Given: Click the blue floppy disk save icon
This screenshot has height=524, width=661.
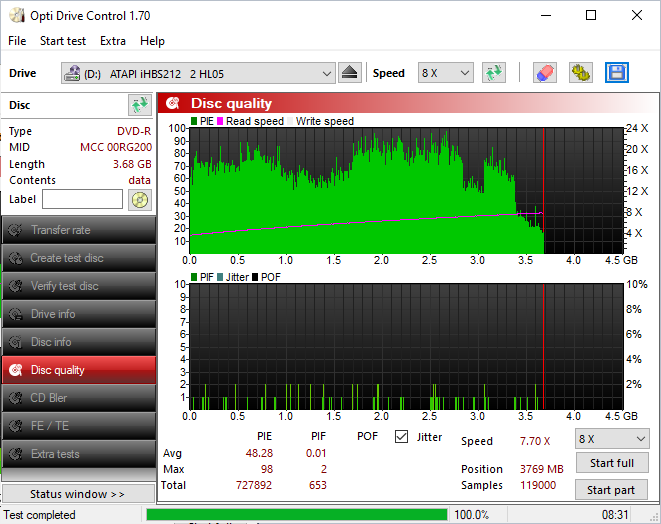Looking at the screenshot, I should (616, 73).
